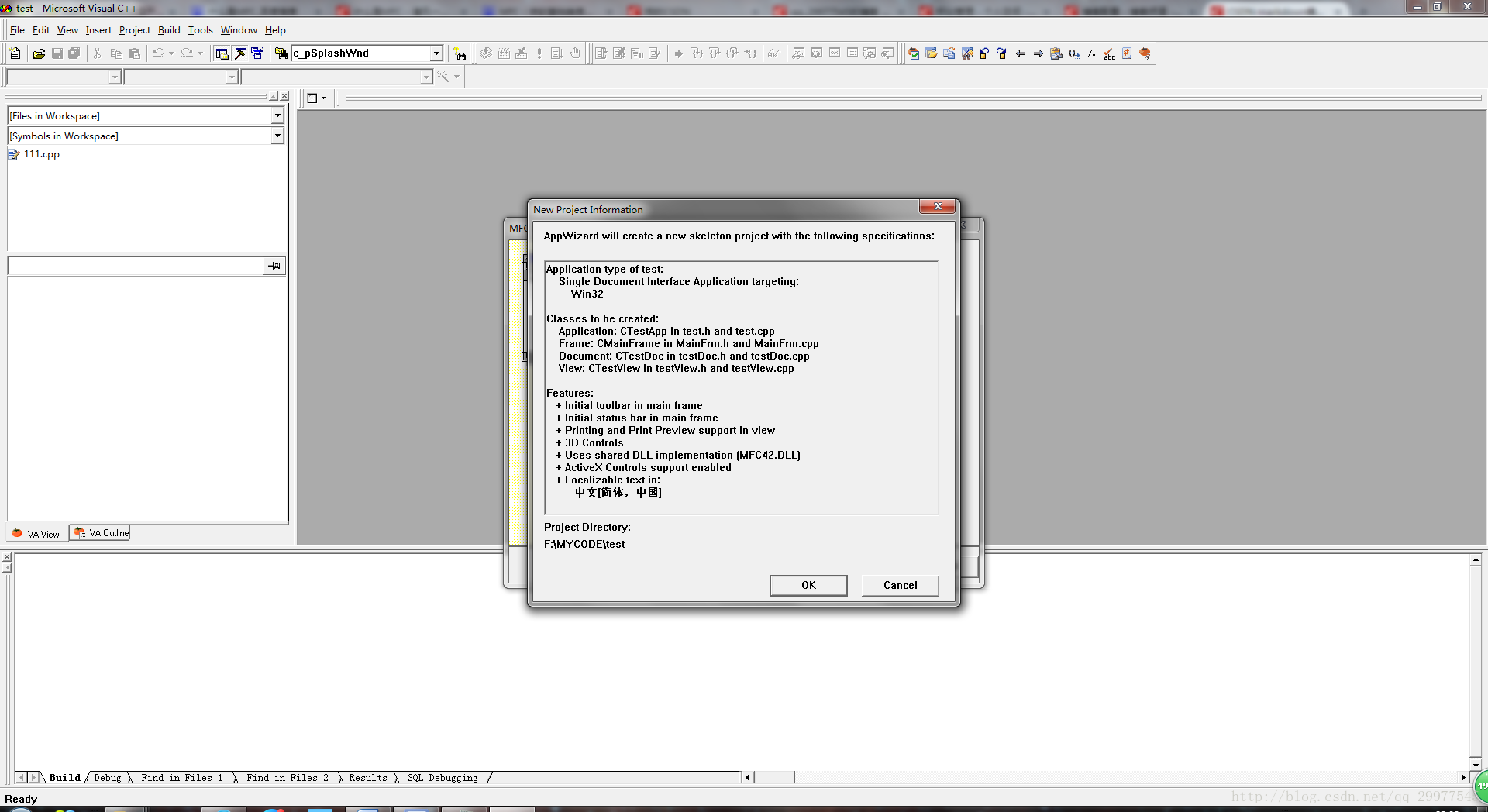Open the File menu
This screenshot has height=812, width=1488.
17,29
